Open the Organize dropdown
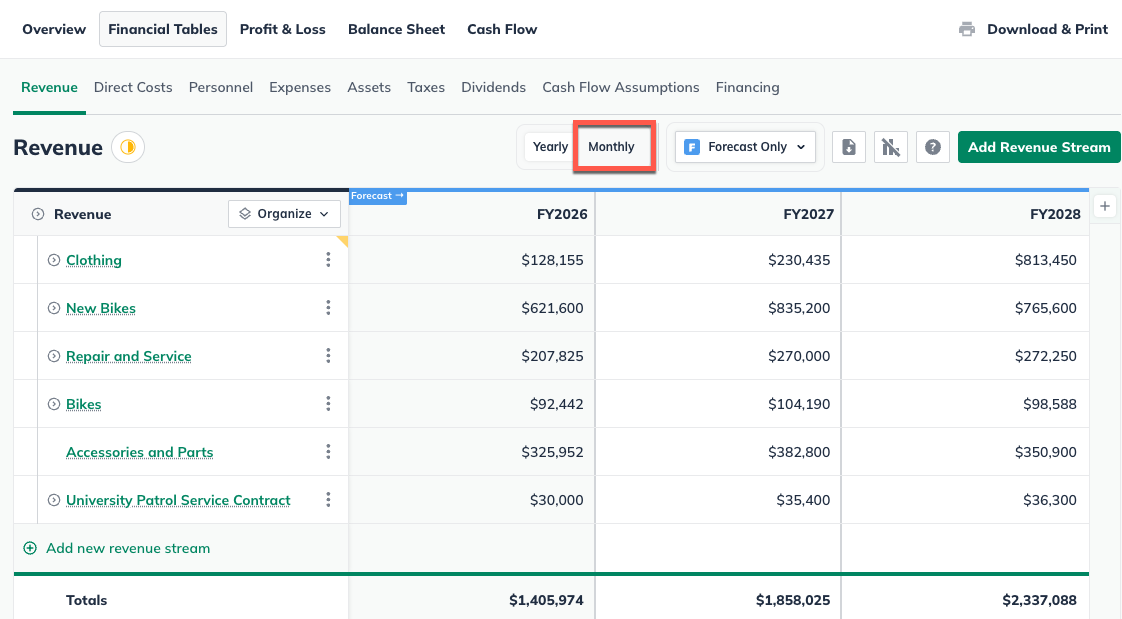 [284, 214]
